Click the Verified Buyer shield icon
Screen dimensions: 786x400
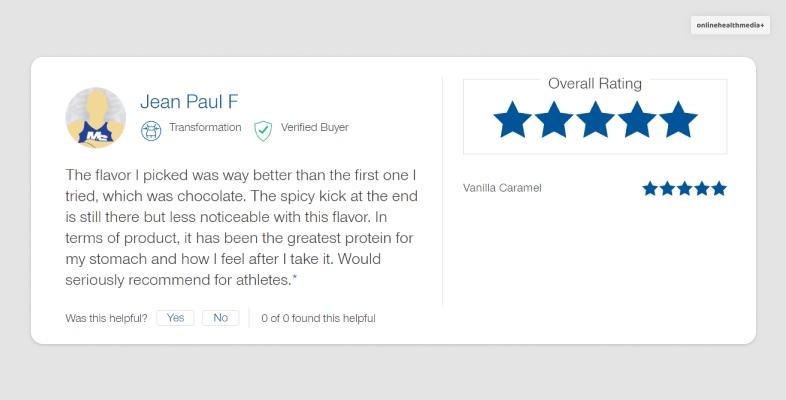263,129
